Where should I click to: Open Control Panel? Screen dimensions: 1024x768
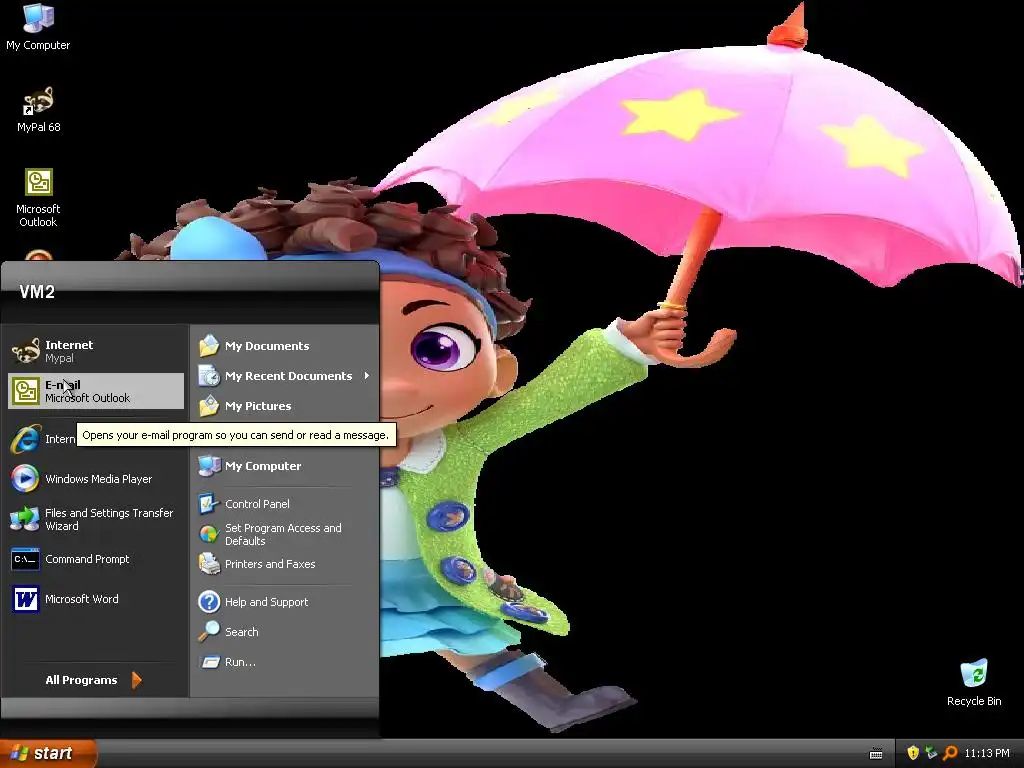click(x=285, y=504)
